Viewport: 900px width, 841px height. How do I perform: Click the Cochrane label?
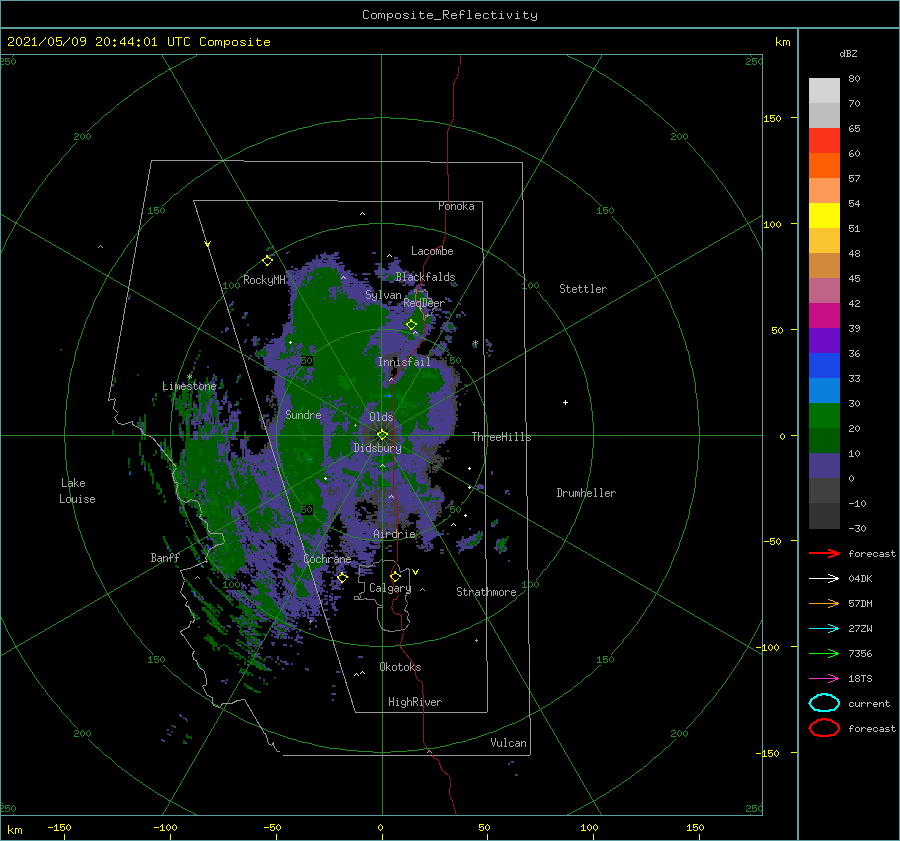(x=327, y=559)
